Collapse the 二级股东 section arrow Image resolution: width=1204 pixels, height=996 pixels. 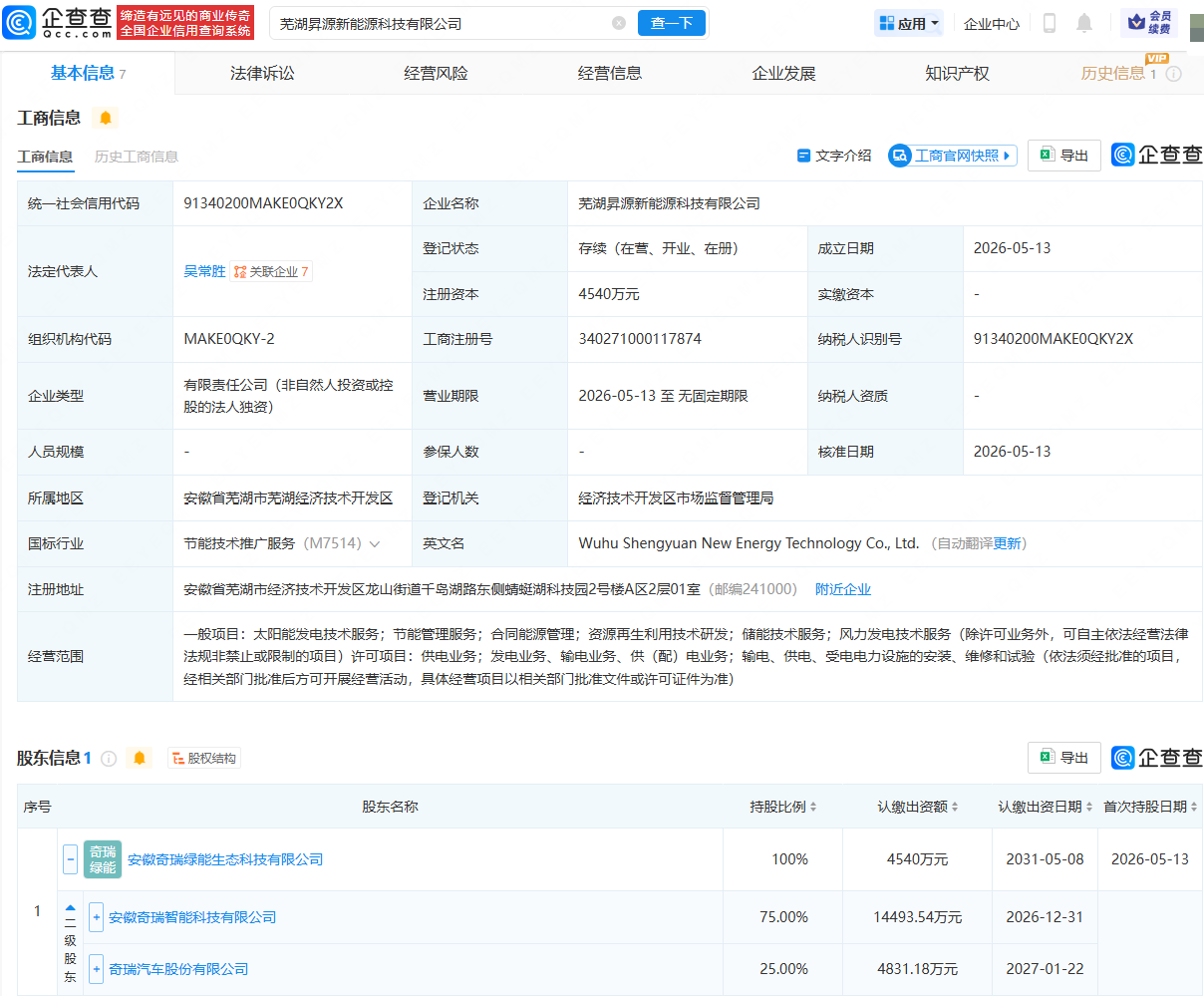coord(70,908)
